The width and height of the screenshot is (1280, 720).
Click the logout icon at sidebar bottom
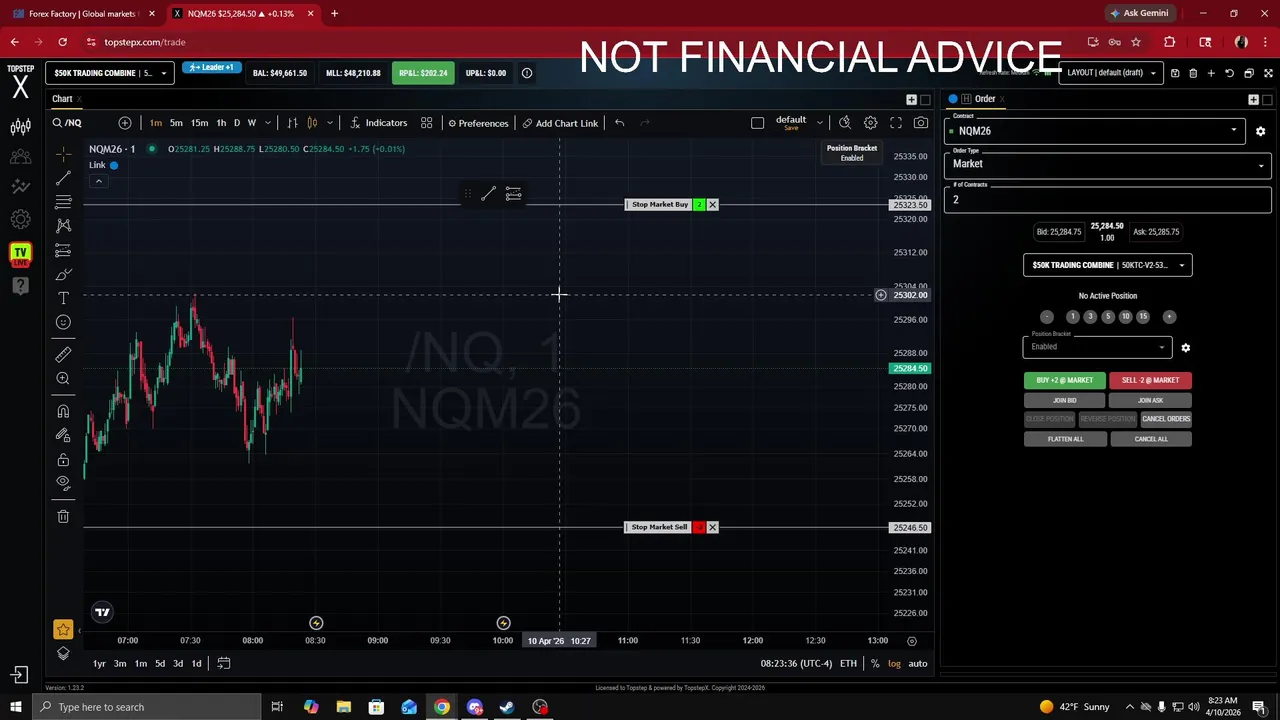(19, 675)
